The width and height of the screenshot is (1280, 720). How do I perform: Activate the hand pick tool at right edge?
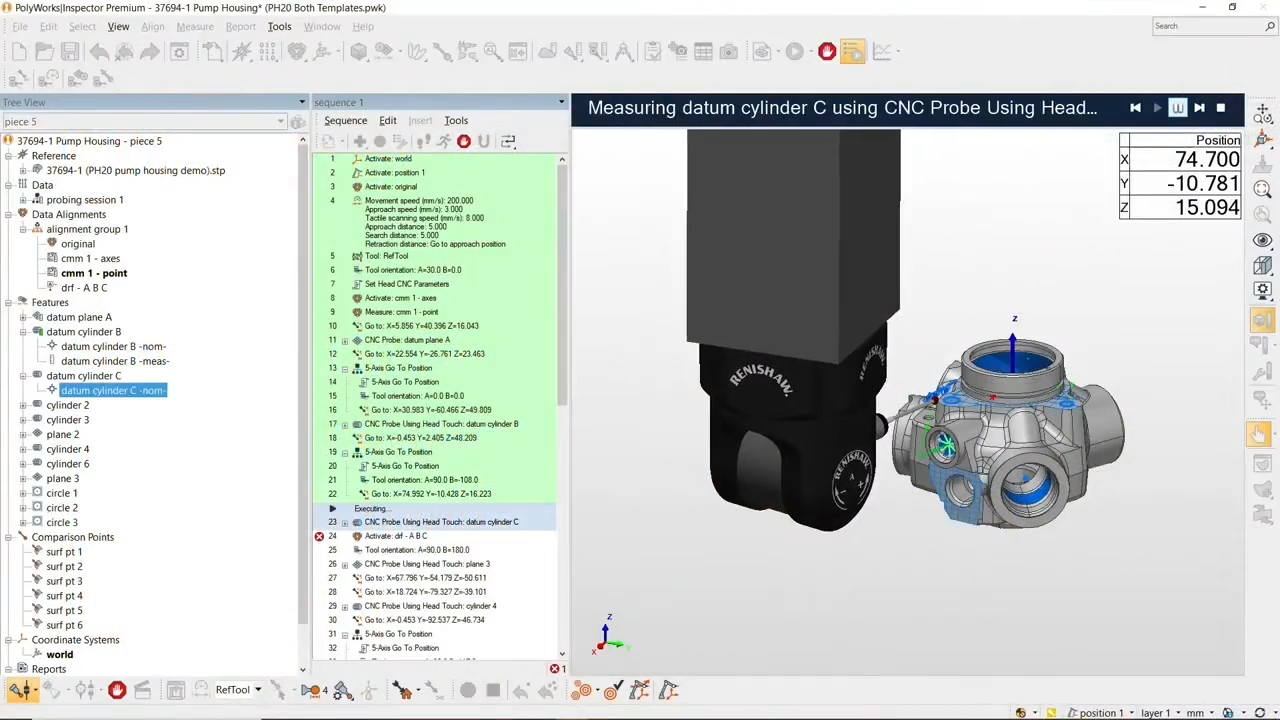tap(1259, 433)
